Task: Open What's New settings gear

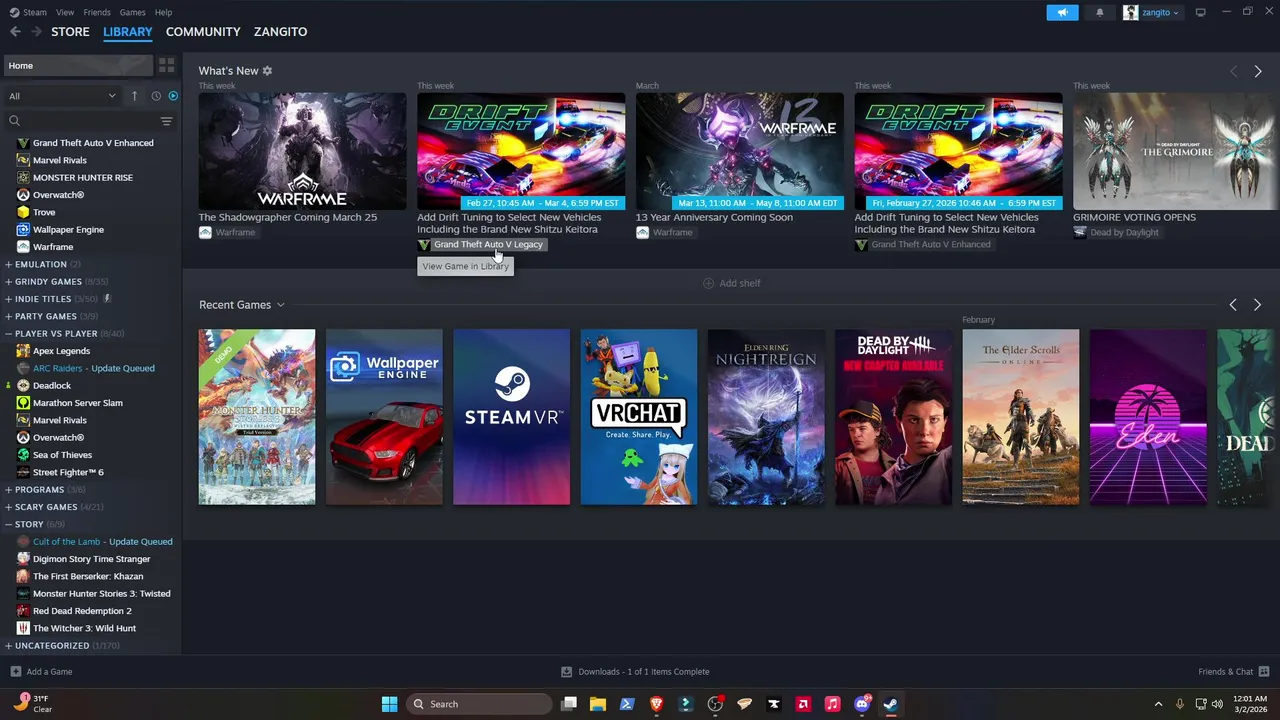Action: 267,71
